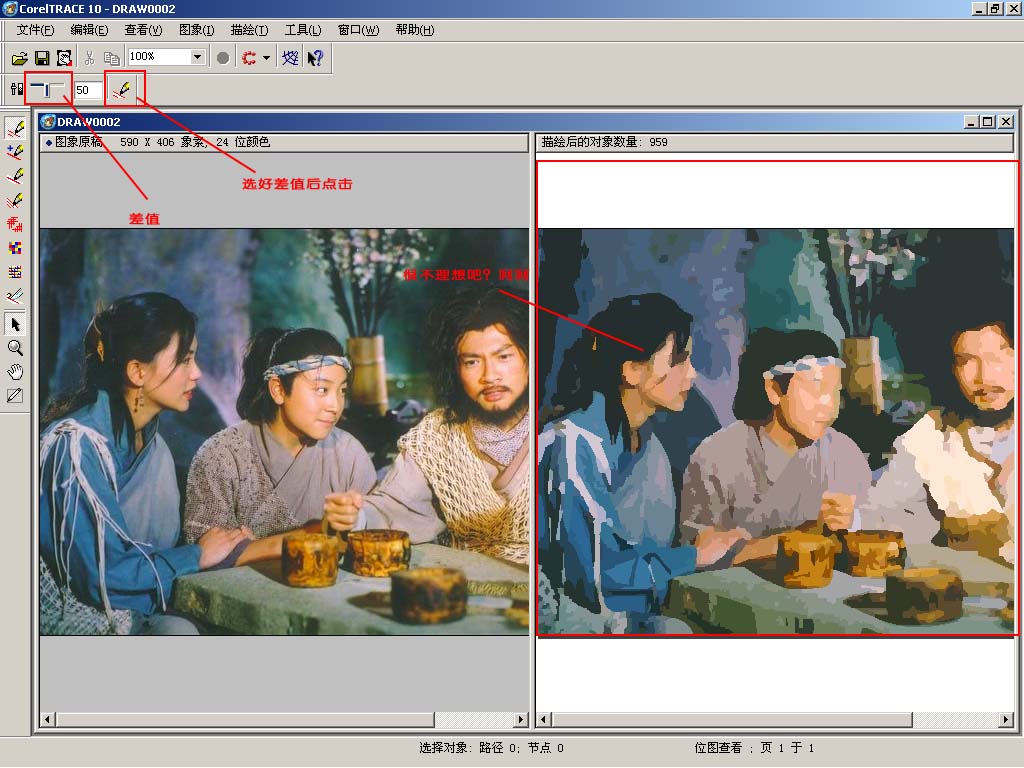Click the accuracy threshold slider in property bar

(48, 89)
